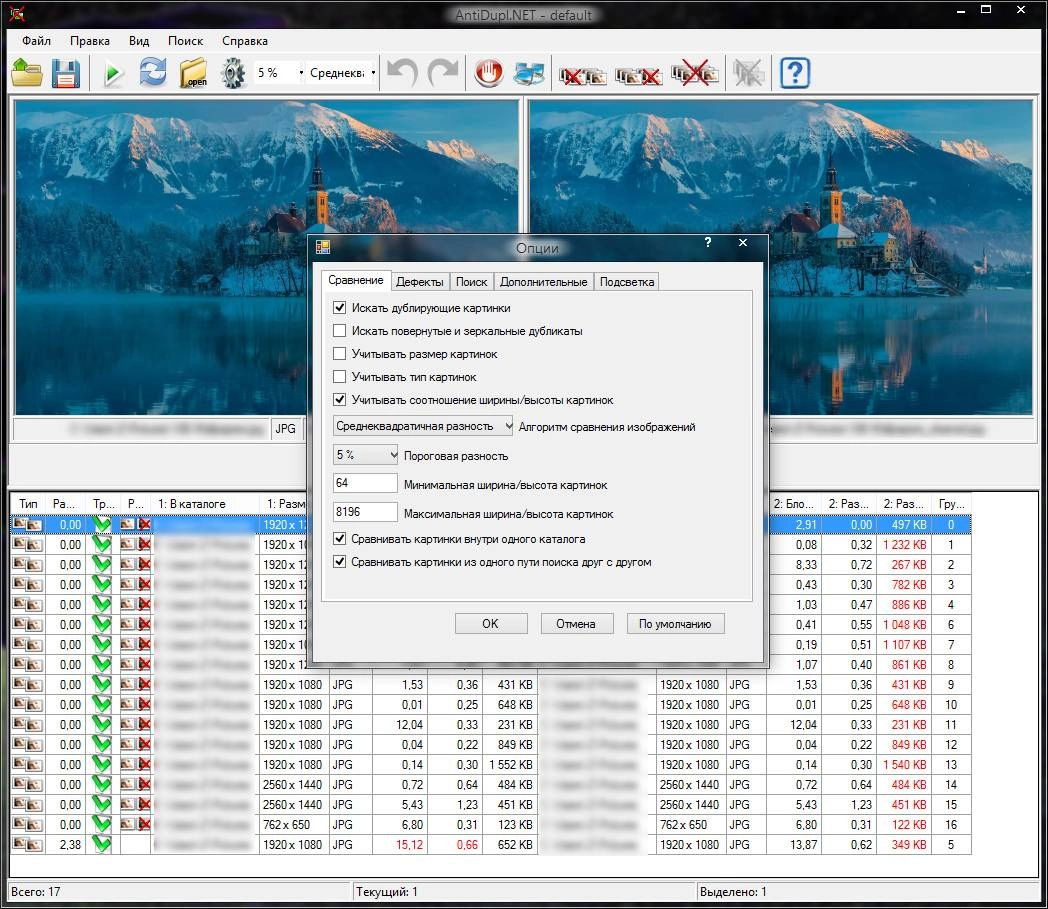
Task: Click type icon in row with 349 KB
Action: tap(27, 844)
